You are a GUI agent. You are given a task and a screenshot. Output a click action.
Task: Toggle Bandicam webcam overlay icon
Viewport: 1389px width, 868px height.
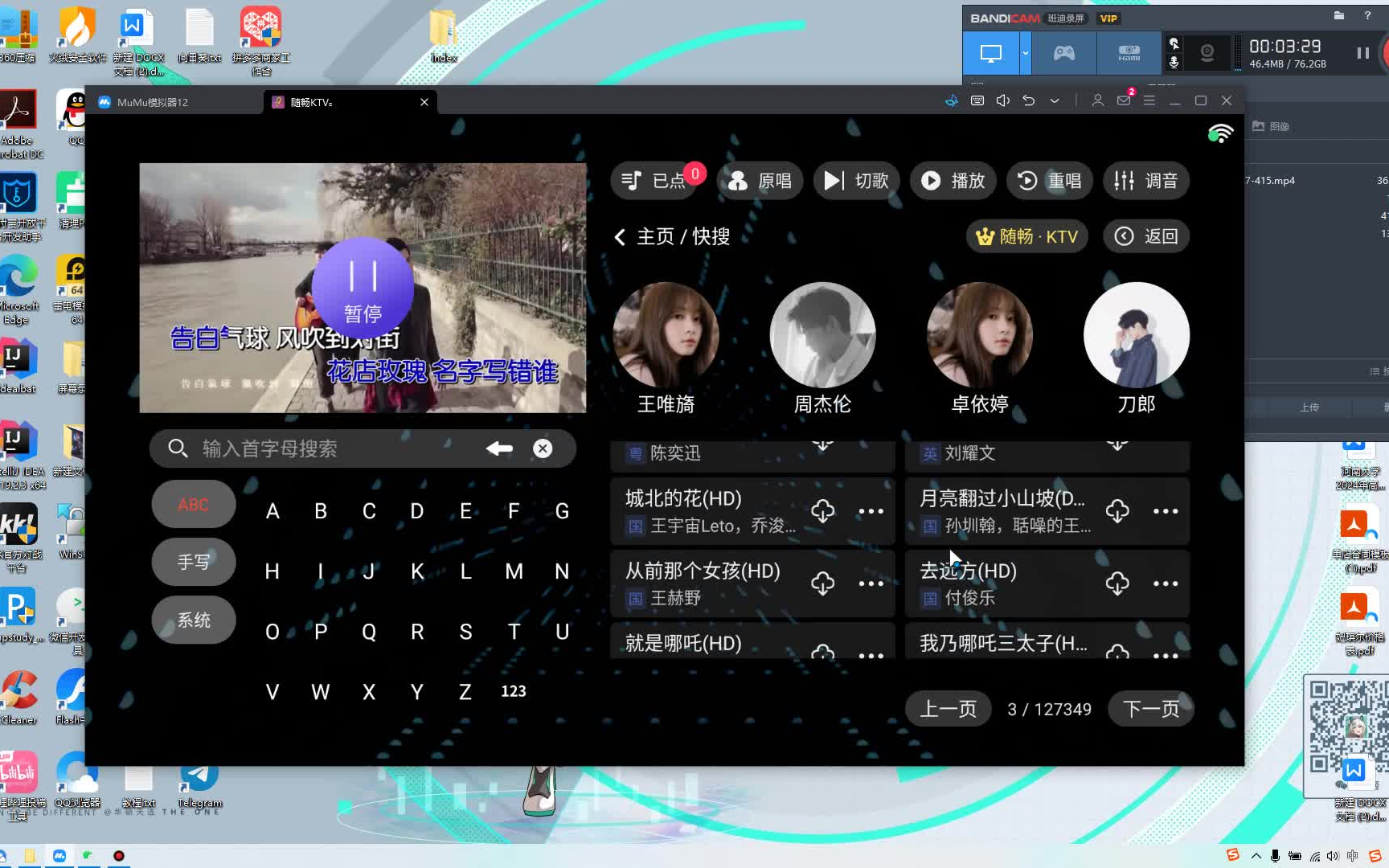click(1207, 54)
